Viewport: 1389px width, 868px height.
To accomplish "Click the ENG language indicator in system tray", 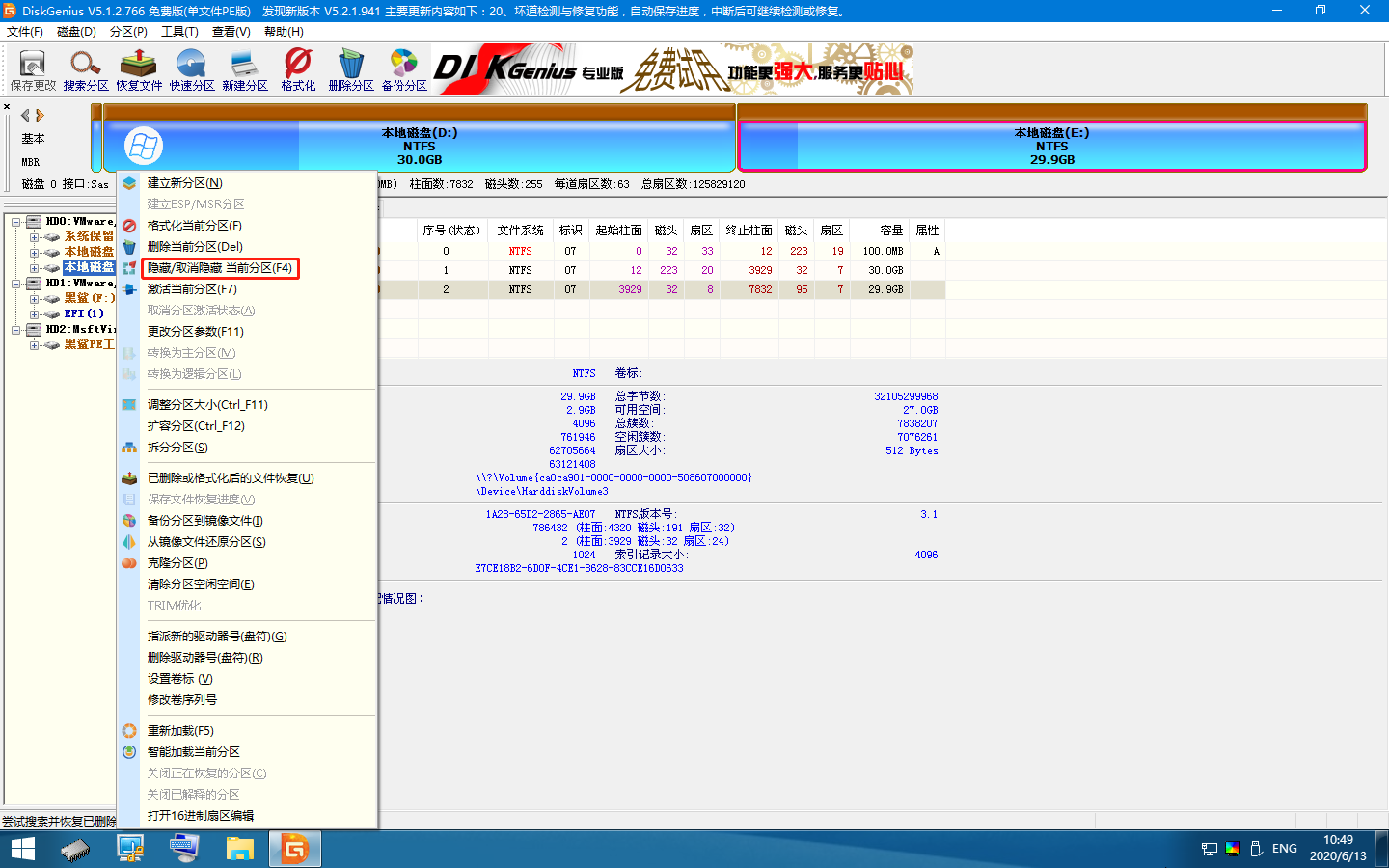I will coord(1284,849).
